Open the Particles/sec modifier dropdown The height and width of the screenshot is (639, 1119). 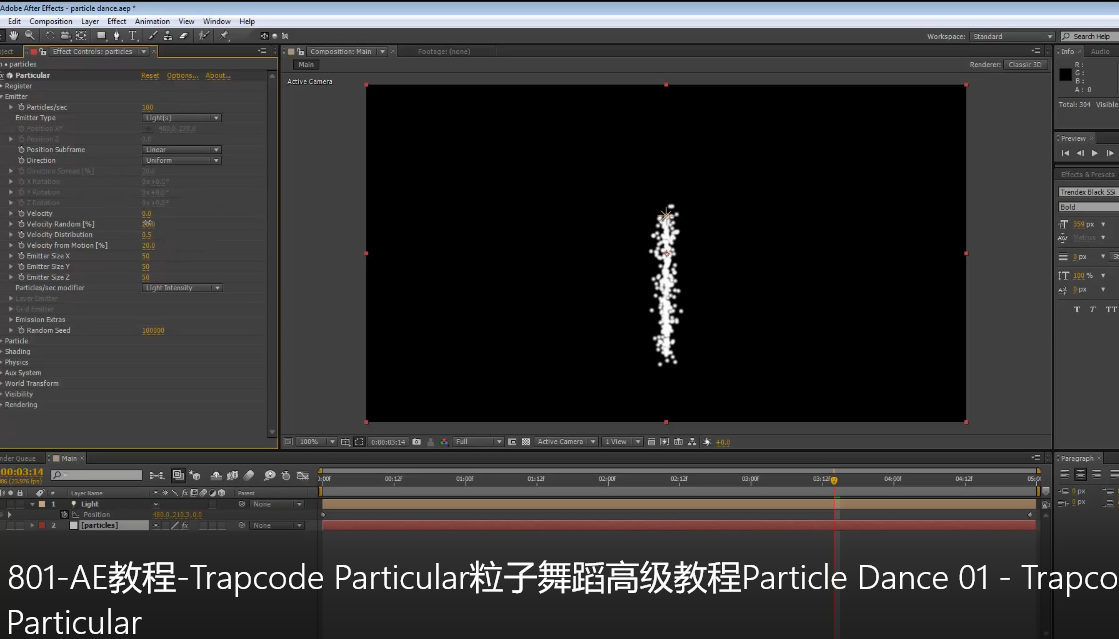point(181,288)
